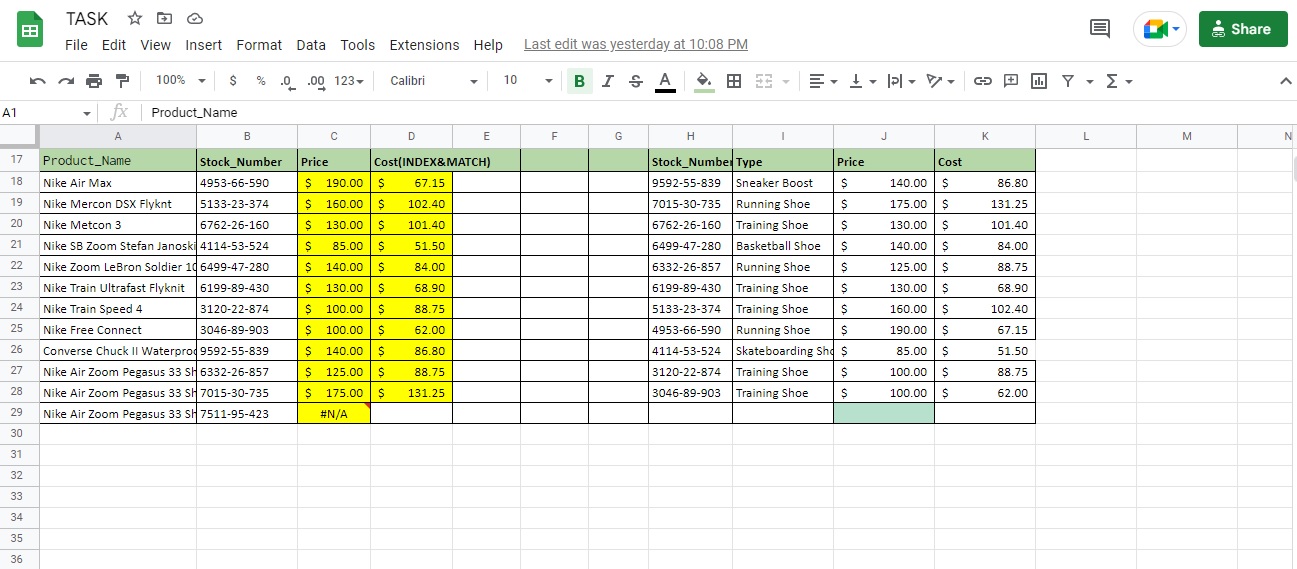Viewport: 1297px width, 569px height.
Task: Select the #N/A error cell
Action: [334, 413]
